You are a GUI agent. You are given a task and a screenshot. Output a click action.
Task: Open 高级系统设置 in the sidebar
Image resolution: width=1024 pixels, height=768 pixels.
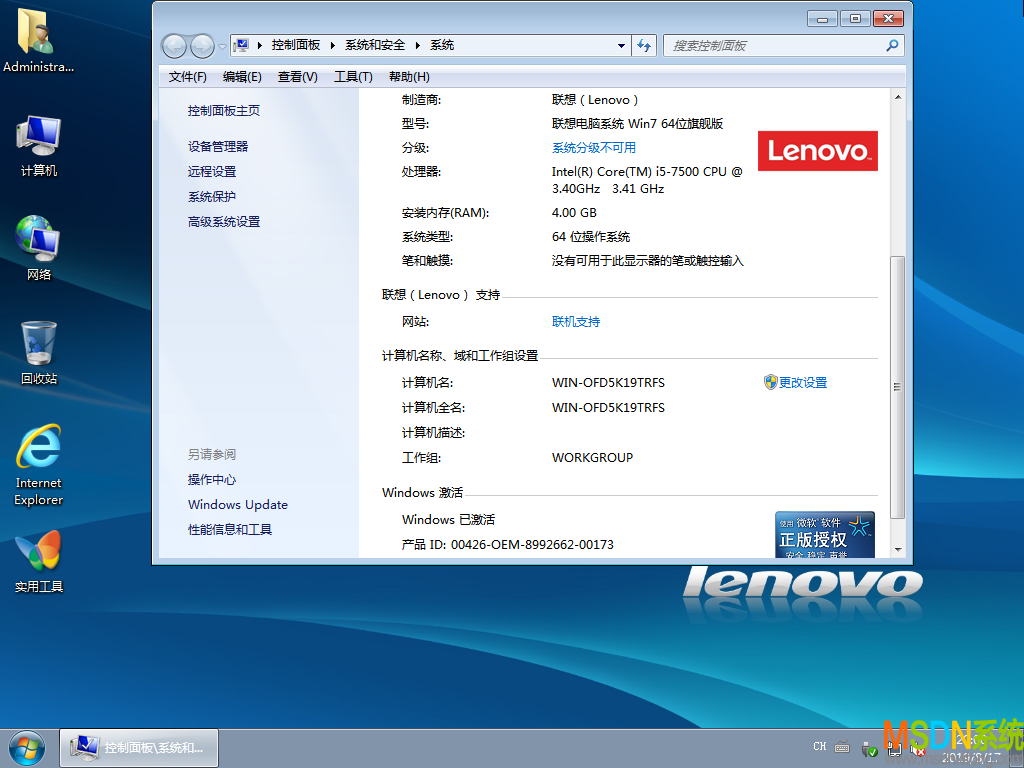(x=224, y=222)
